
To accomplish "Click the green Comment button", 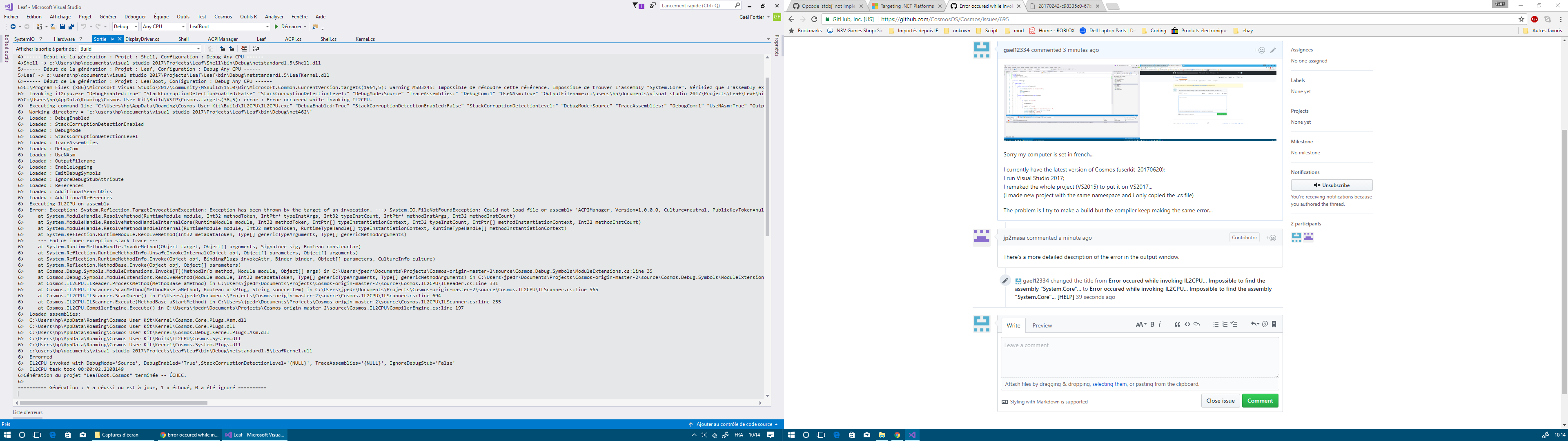I will click(1260, 401).
